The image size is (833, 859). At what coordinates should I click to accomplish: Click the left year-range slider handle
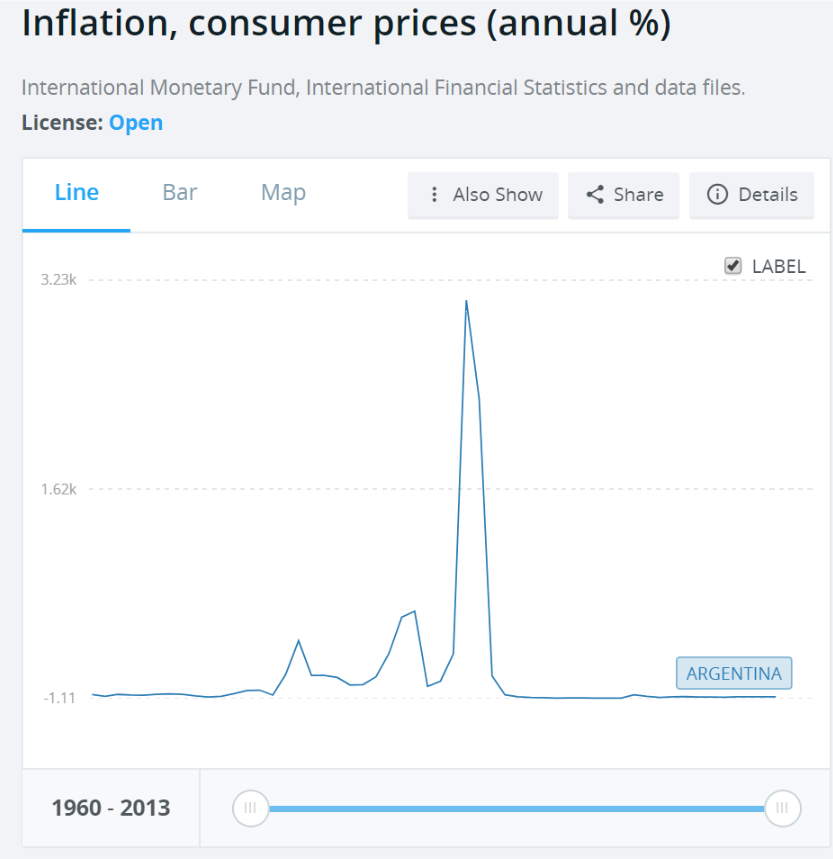click(x=250, y=808)
